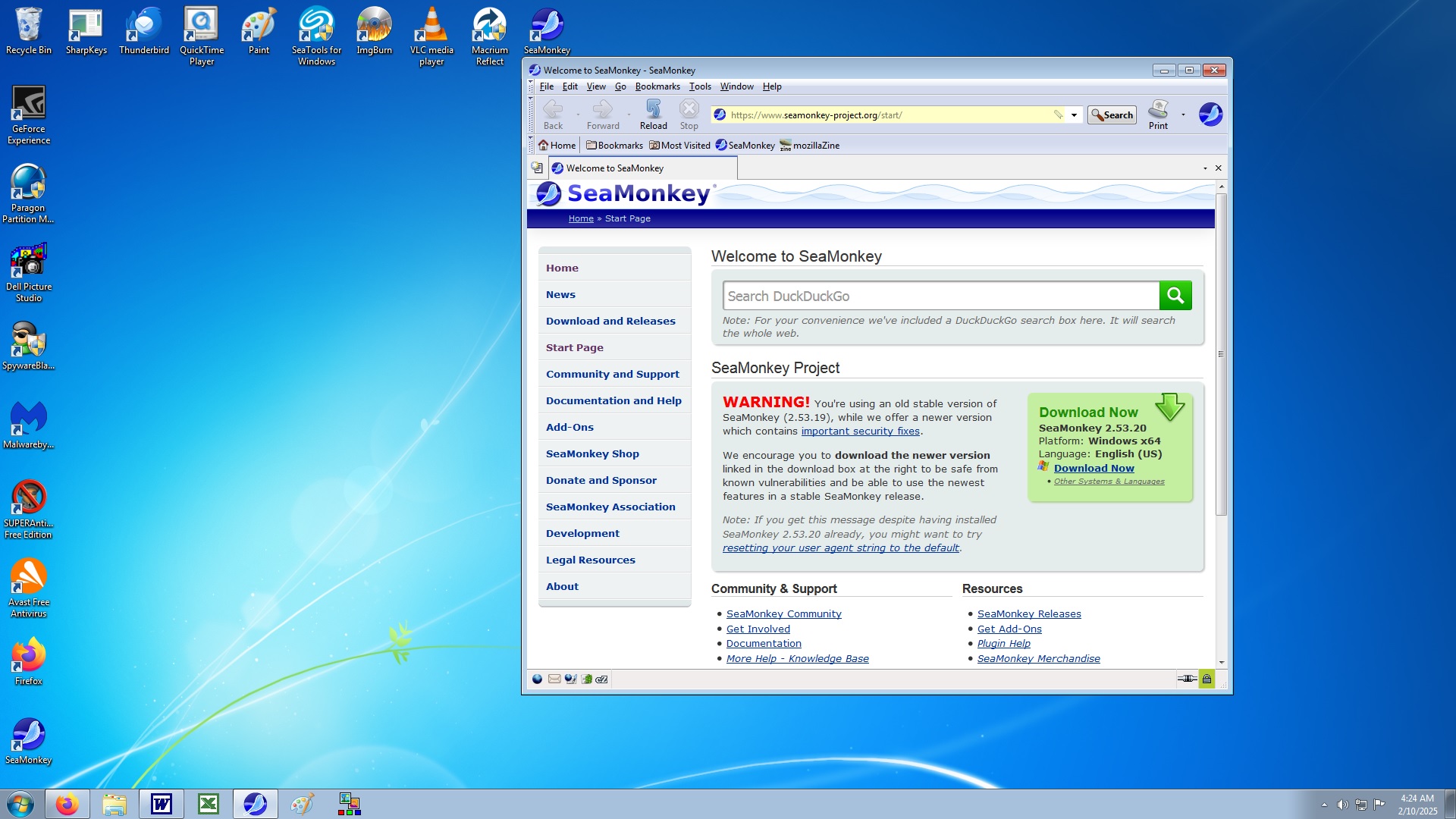
Task: Click inside the Search DuckDuckGo field
Action: click(940, 296)
